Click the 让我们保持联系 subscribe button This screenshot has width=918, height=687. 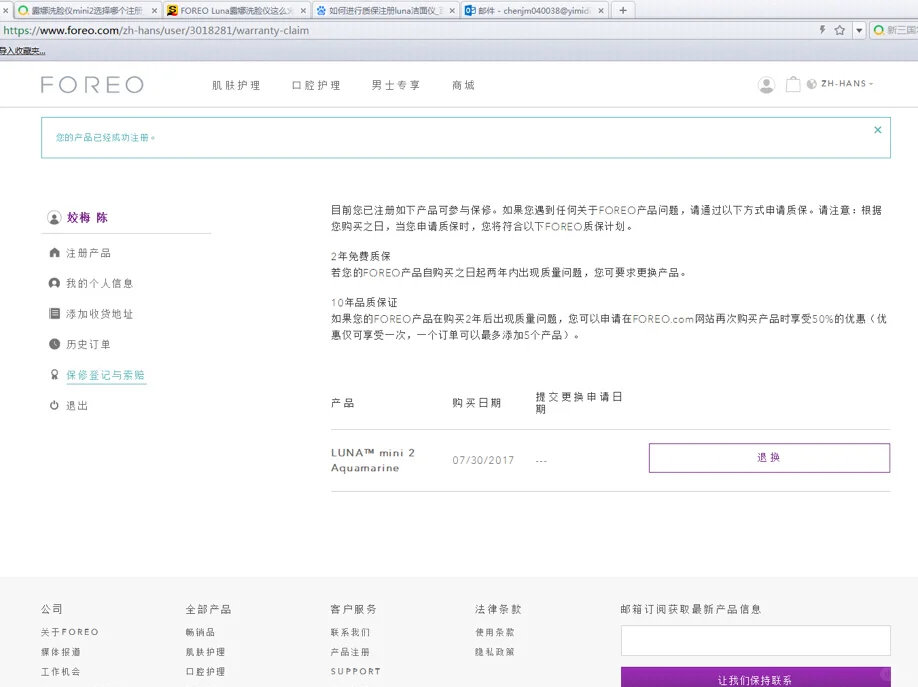755,678
